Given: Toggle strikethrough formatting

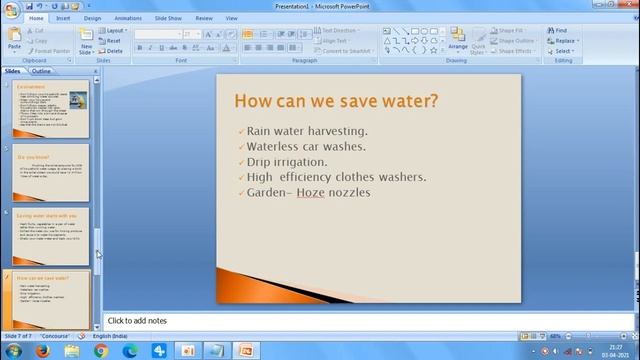Looking at the screenshot, I should [173, 48].
